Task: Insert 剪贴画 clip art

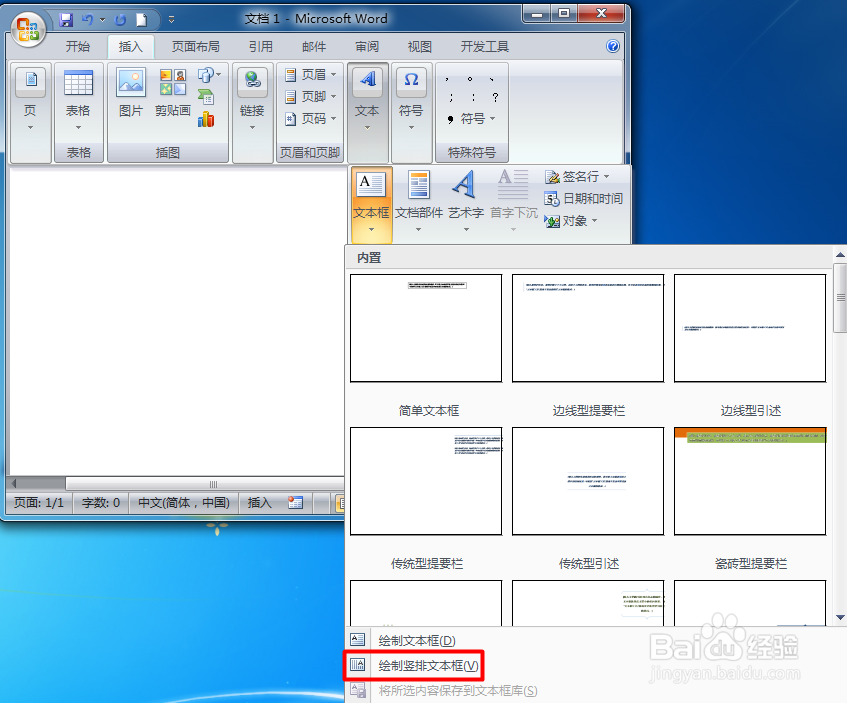Action: click(x=173, y=93)
